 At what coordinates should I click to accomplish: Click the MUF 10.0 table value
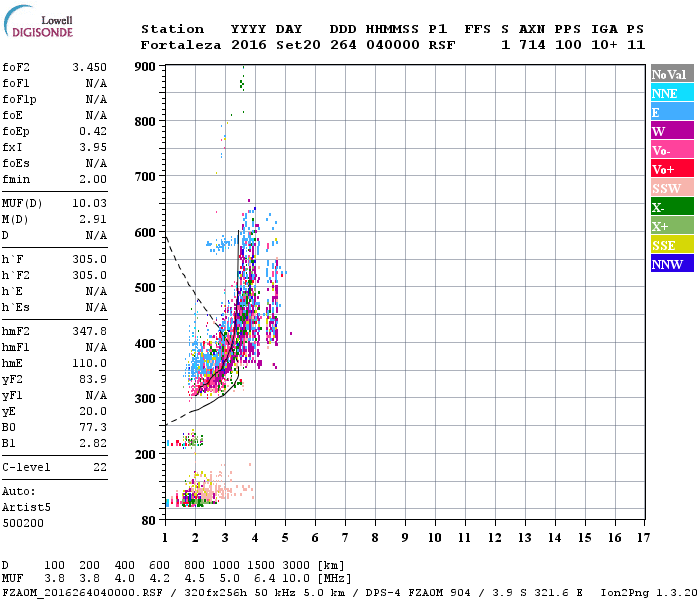[296, 579]
